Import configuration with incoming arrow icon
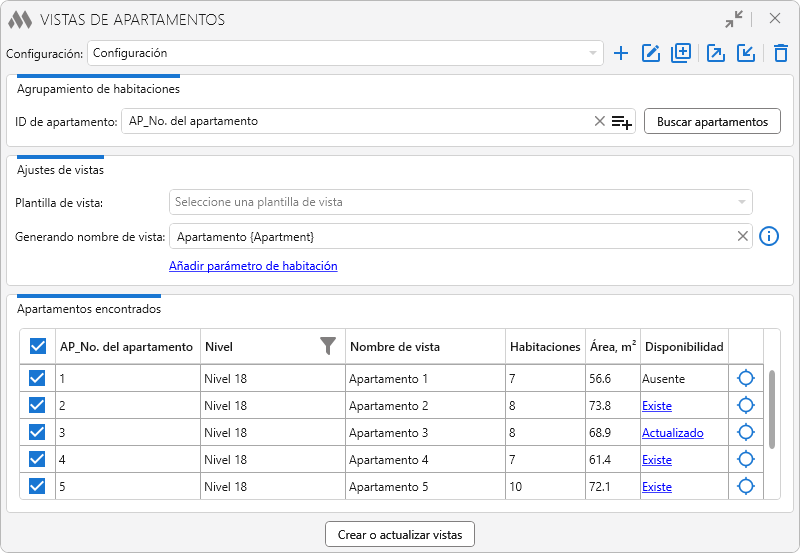 pyautogui.click(x=745, y=53)
